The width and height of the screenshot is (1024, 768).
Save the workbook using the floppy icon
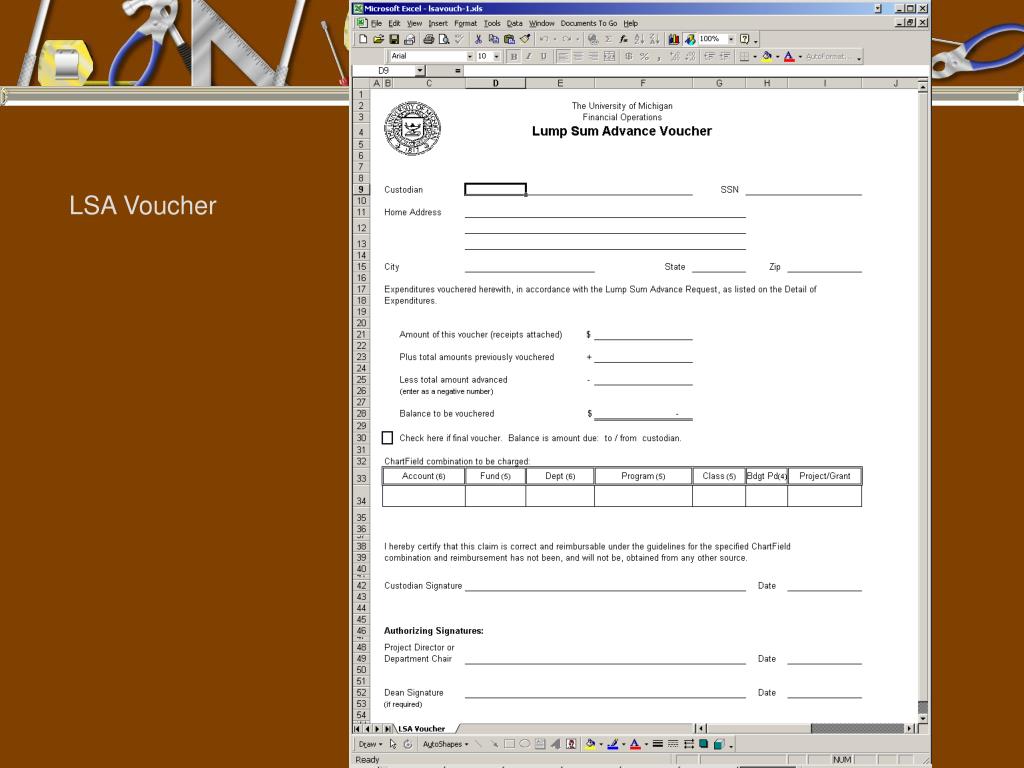394,39
